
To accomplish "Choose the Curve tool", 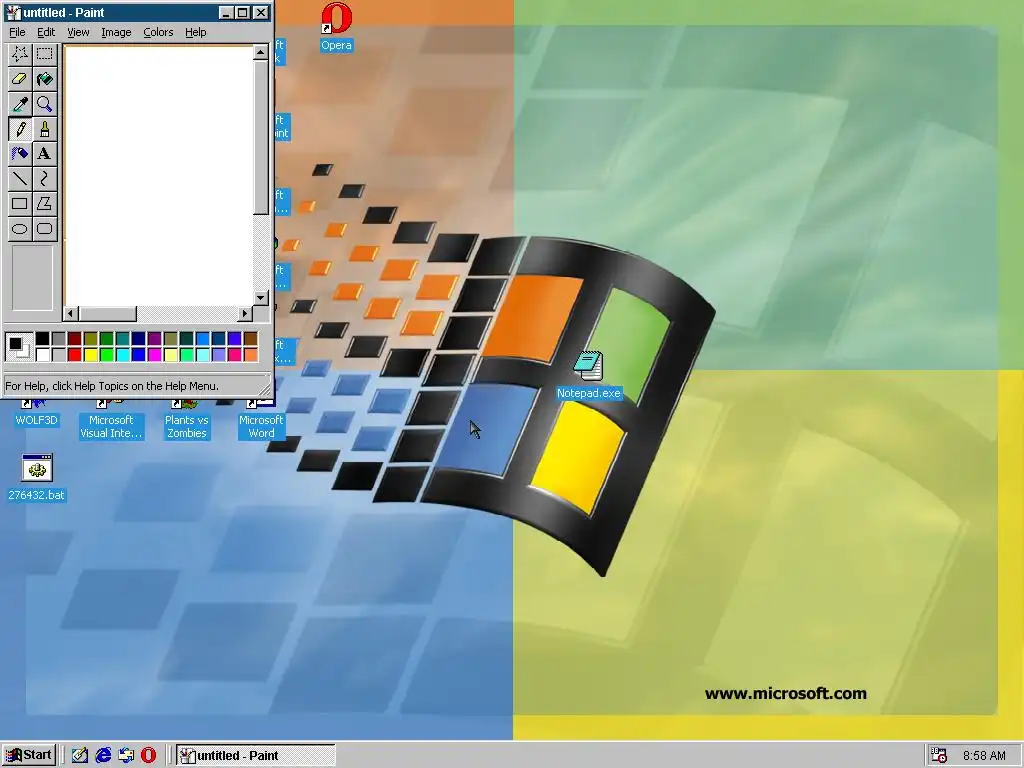I will 44,178.
